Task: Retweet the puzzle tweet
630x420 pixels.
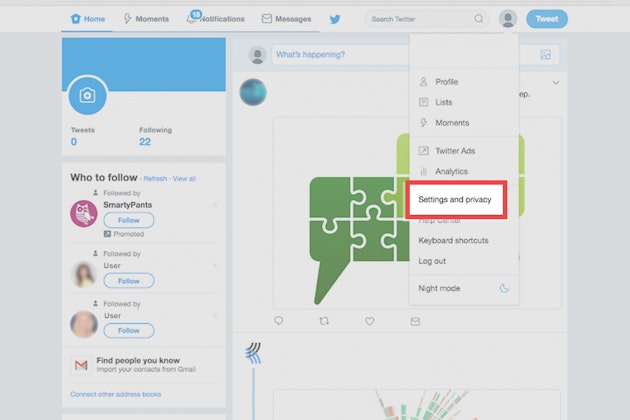Action: (324, 321)
